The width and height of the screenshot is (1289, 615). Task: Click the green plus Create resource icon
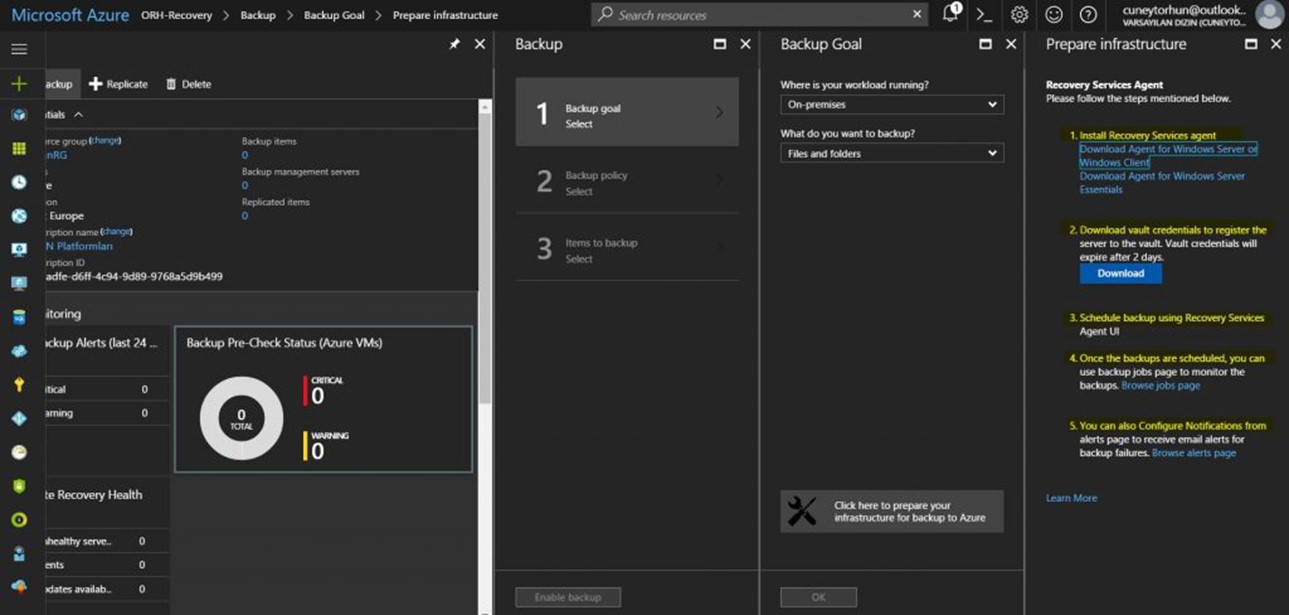(x=19, y=83)
